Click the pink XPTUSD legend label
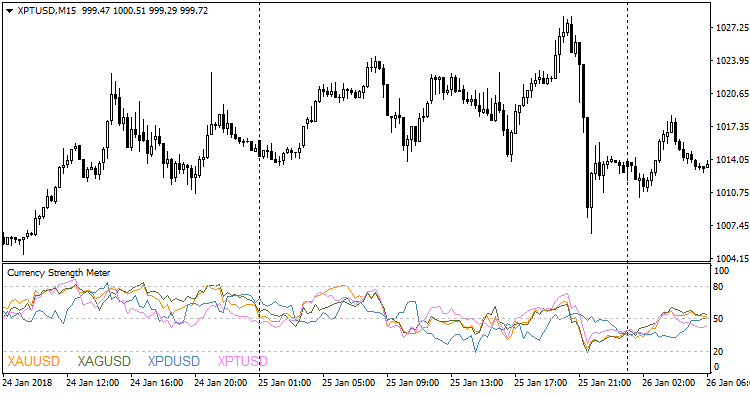750x394 pixels. (243, 361)
